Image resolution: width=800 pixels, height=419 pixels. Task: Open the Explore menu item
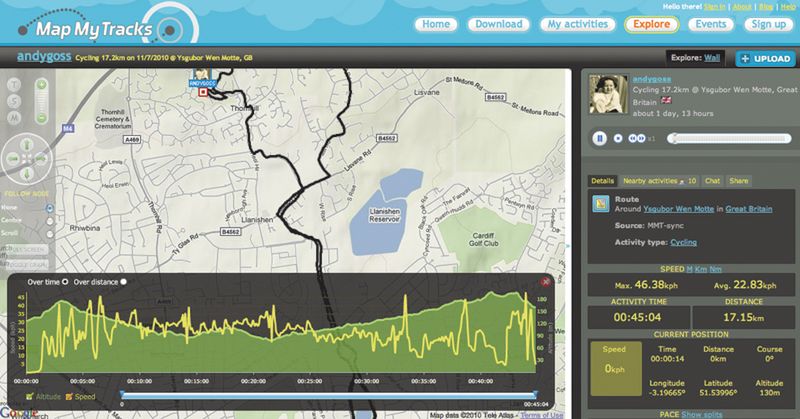pos(652,24)
